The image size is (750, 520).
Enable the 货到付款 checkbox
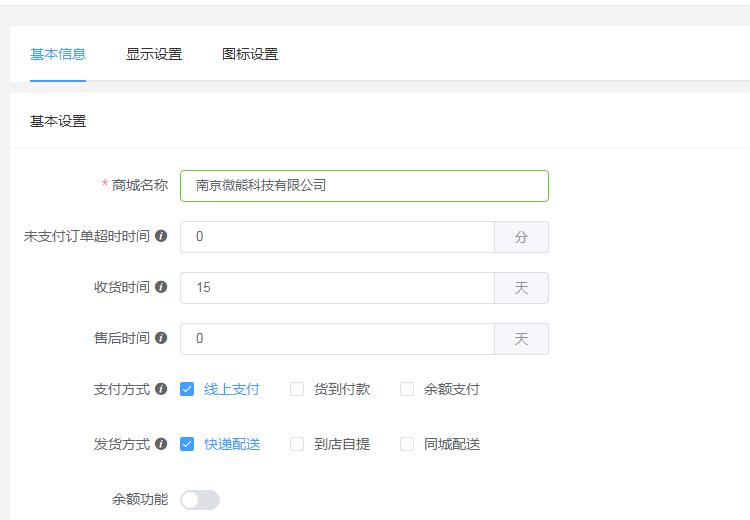[x=297, y=389]
